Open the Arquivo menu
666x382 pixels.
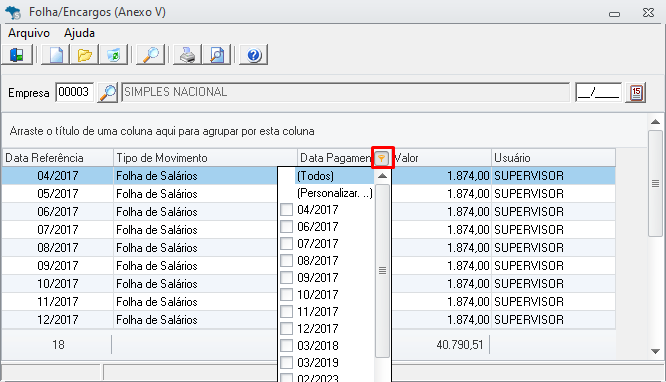[x=29, y=33]
